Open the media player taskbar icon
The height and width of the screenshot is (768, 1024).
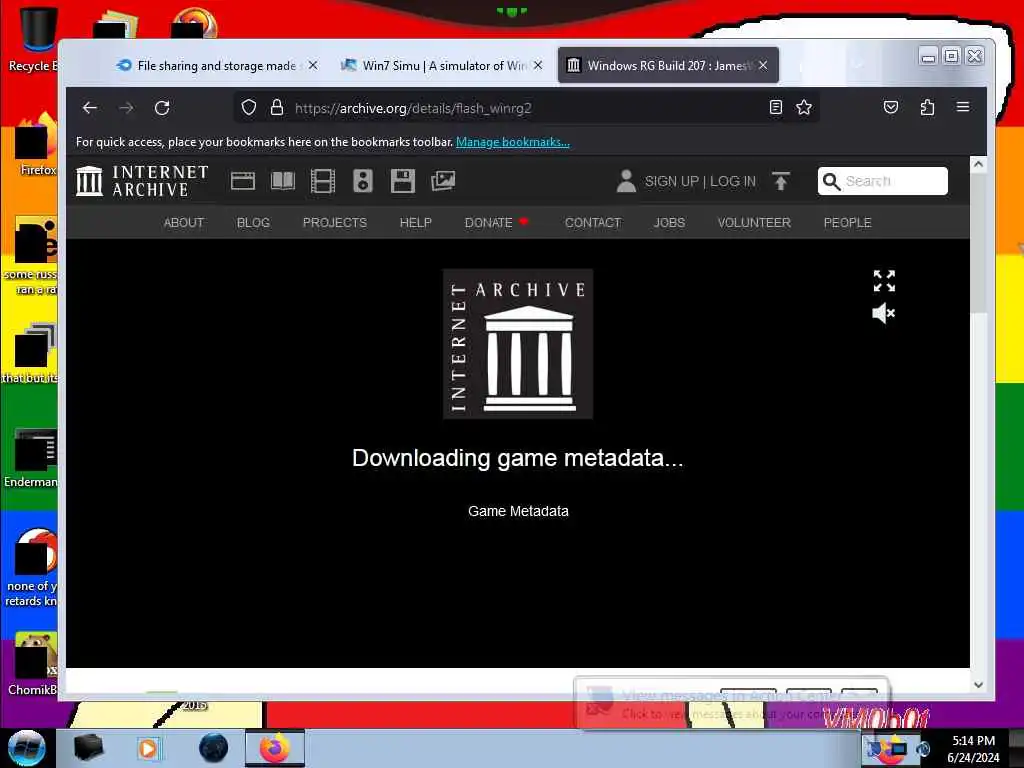148,748
